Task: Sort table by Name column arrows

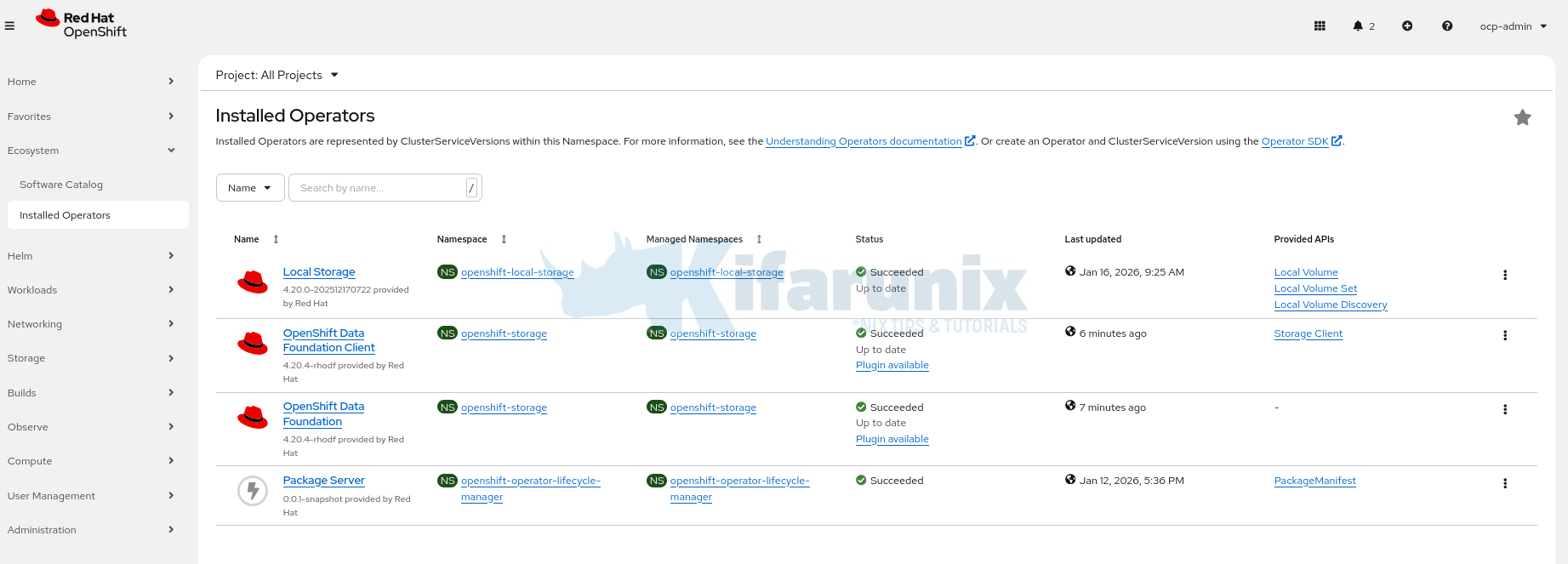Action: coord(276,239)
